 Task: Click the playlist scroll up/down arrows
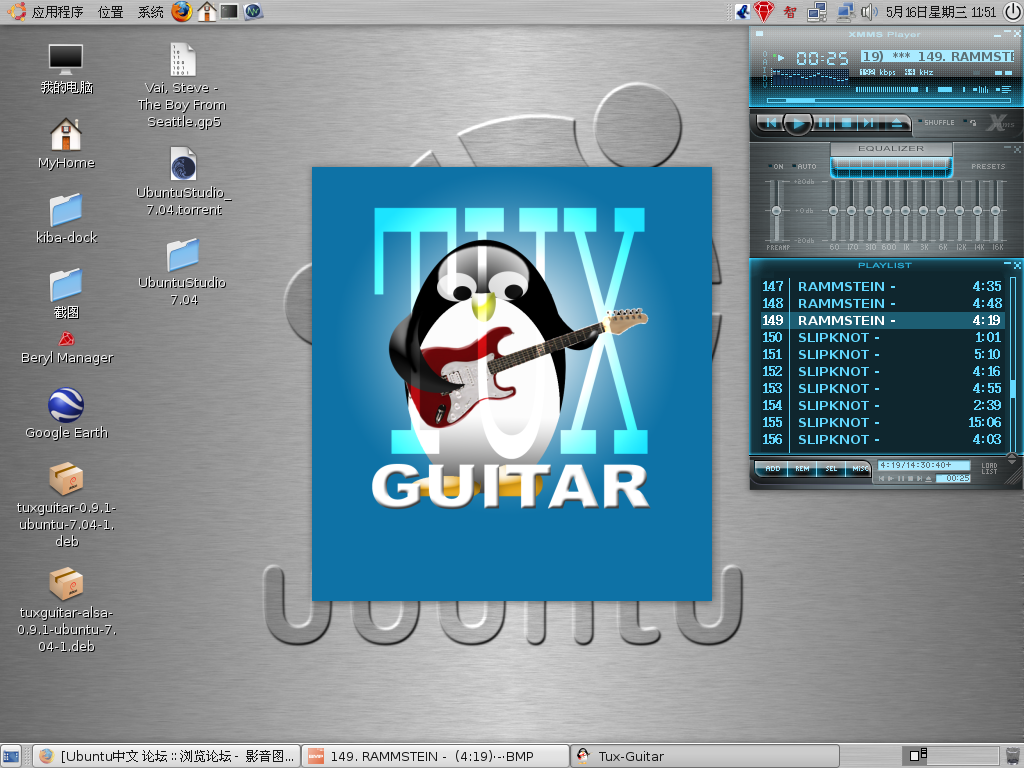pyautogui.click(x=1012, y=459)
